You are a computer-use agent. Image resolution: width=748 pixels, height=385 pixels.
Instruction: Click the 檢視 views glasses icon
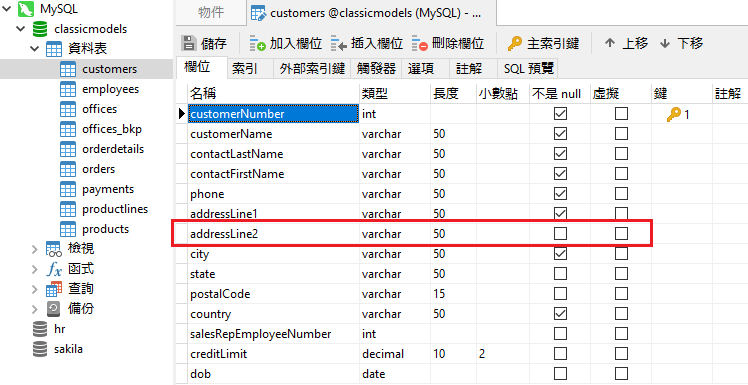click(53, 249)
